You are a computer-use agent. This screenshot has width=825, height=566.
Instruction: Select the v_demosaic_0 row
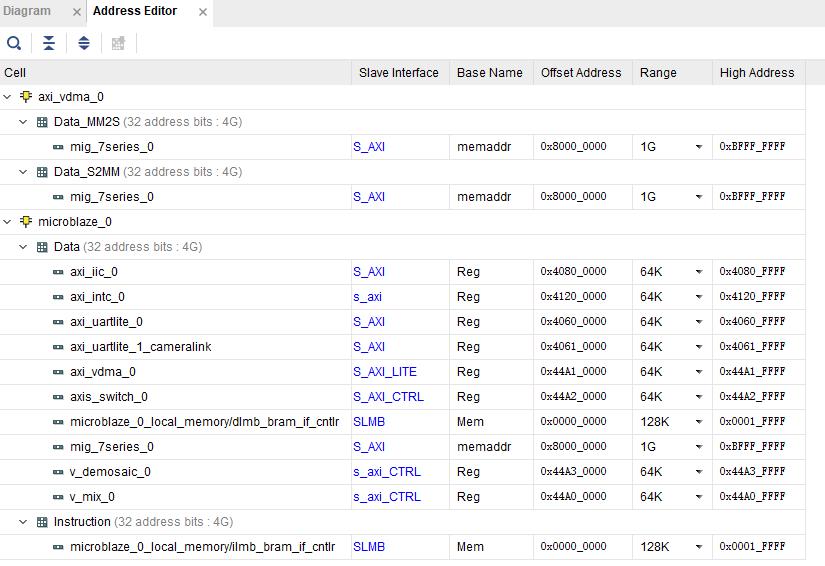pos(403,472)
